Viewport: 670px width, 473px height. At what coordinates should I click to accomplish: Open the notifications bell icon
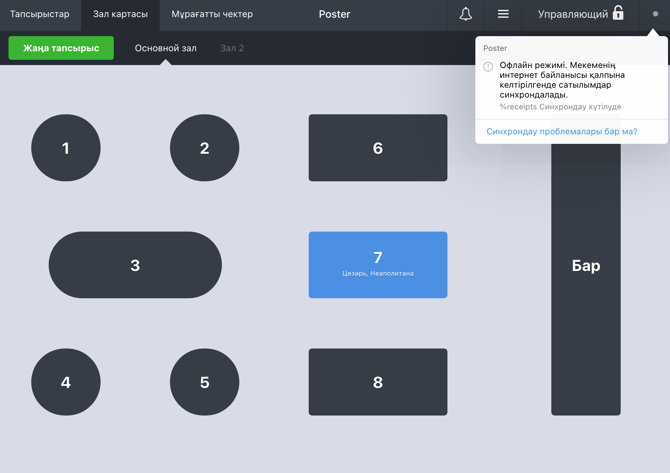465,14
